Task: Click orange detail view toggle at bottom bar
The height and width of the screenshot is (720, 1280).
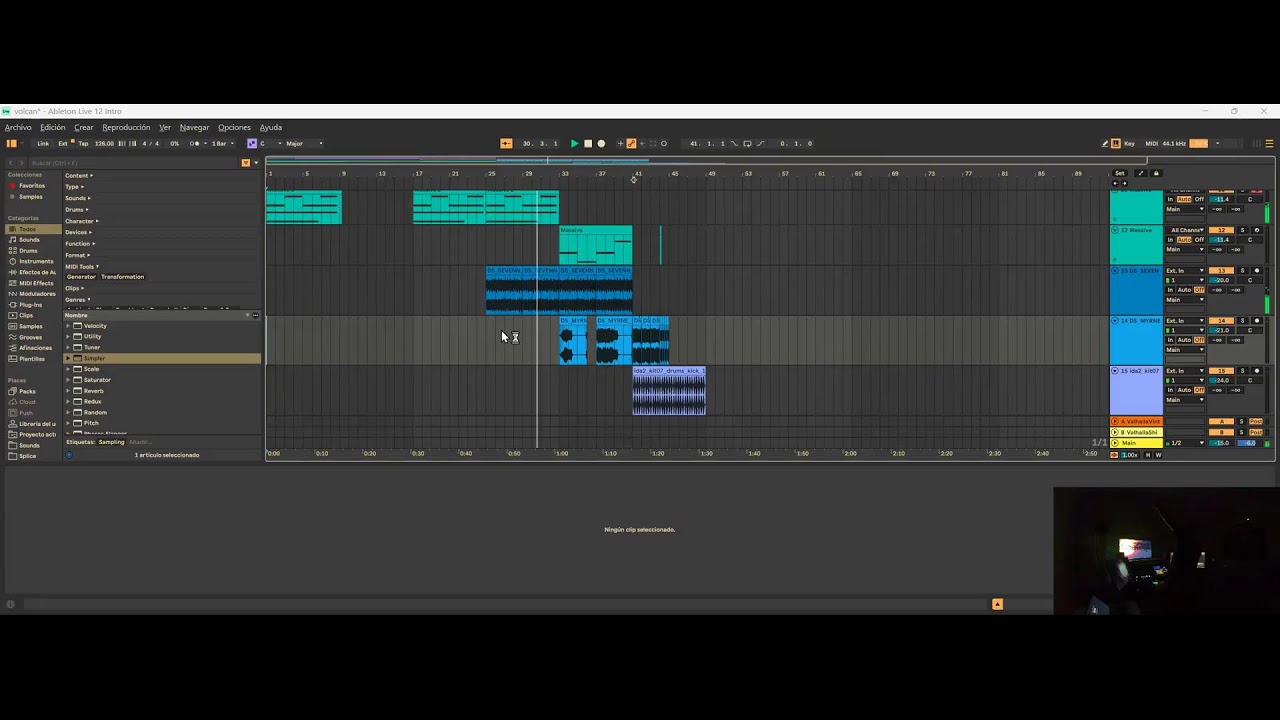Action: [x=997, y=604]
